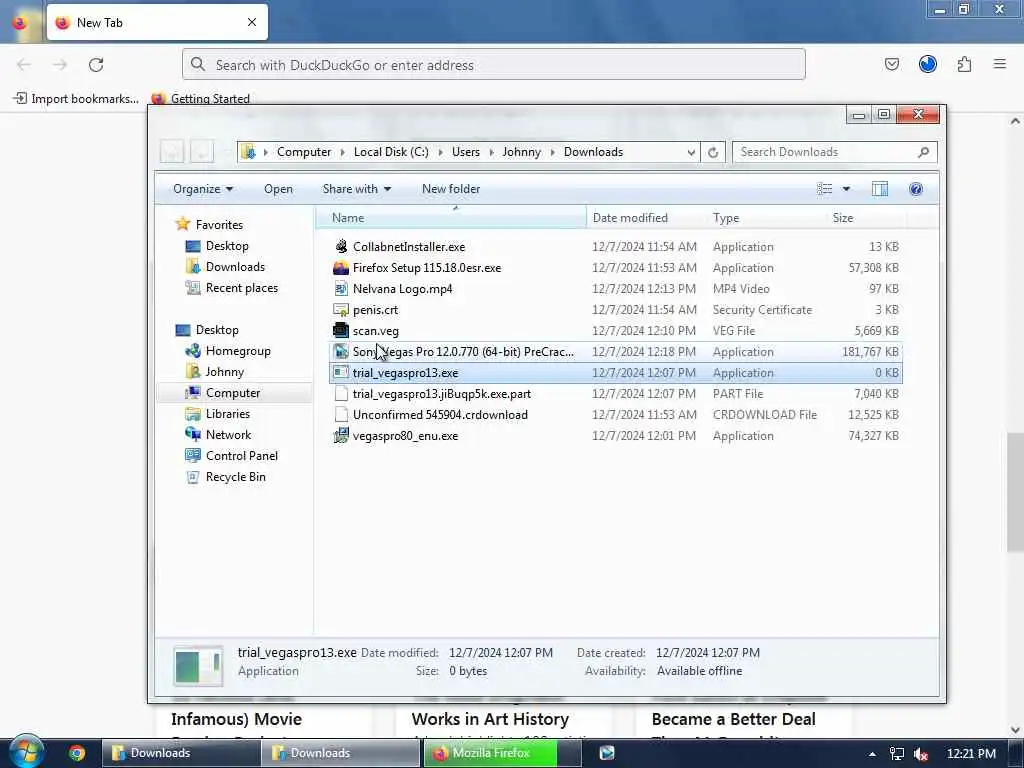Click the search magnifier in Search Downloads
The image size is (1024, 768).
[x=923, y=152]
